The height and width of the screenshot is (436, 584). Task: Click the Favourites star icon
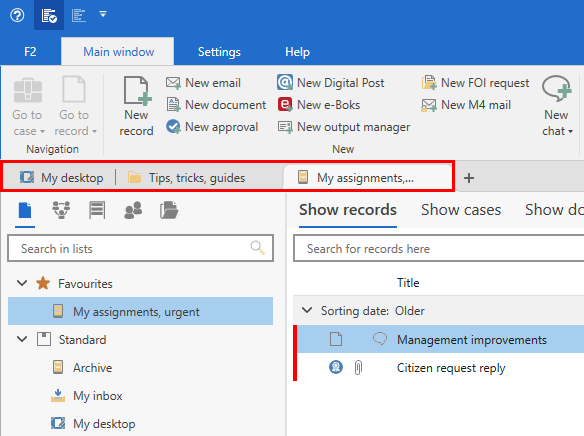point(43,283)
